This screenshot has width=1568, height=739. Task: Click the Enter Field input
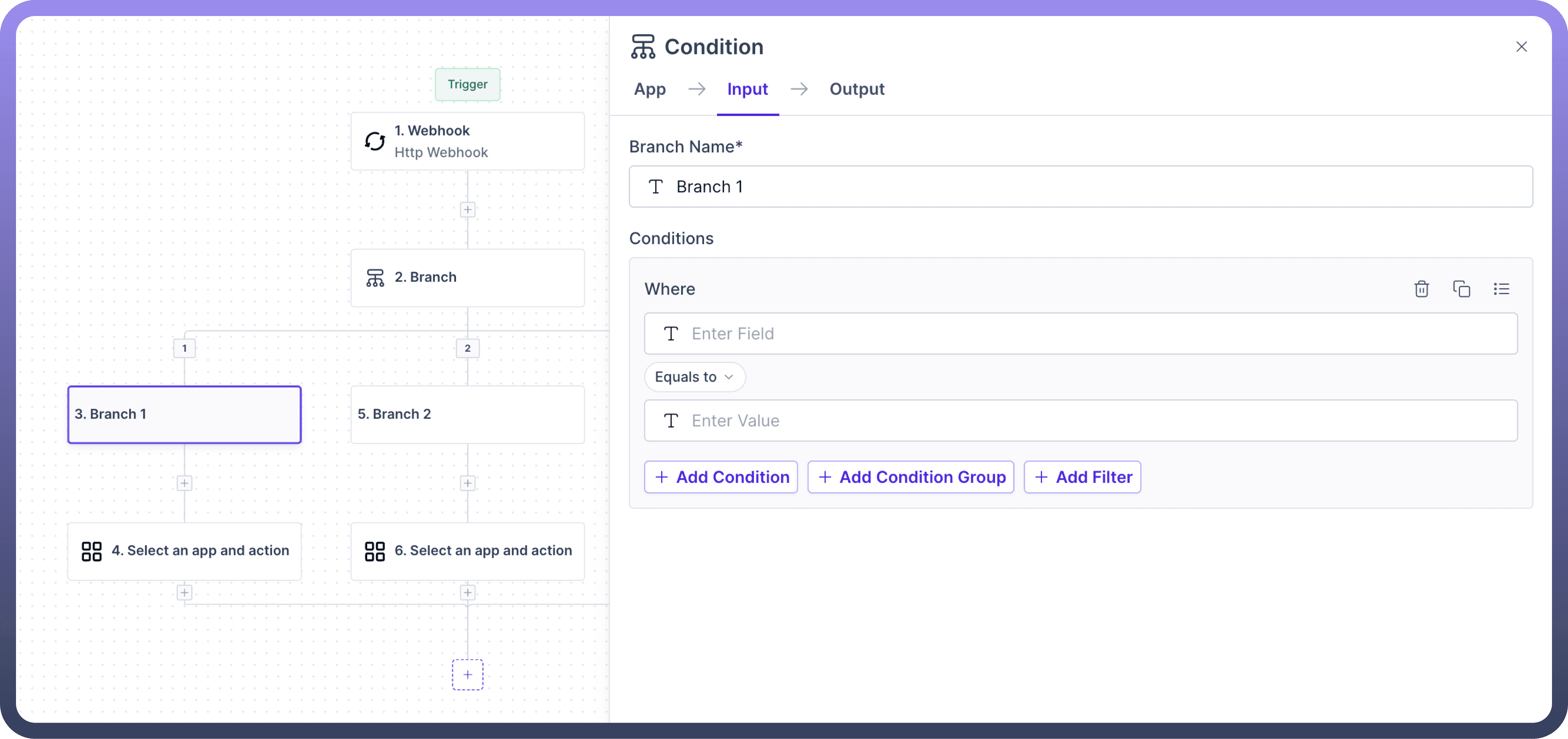click(x=1080, y=334)
